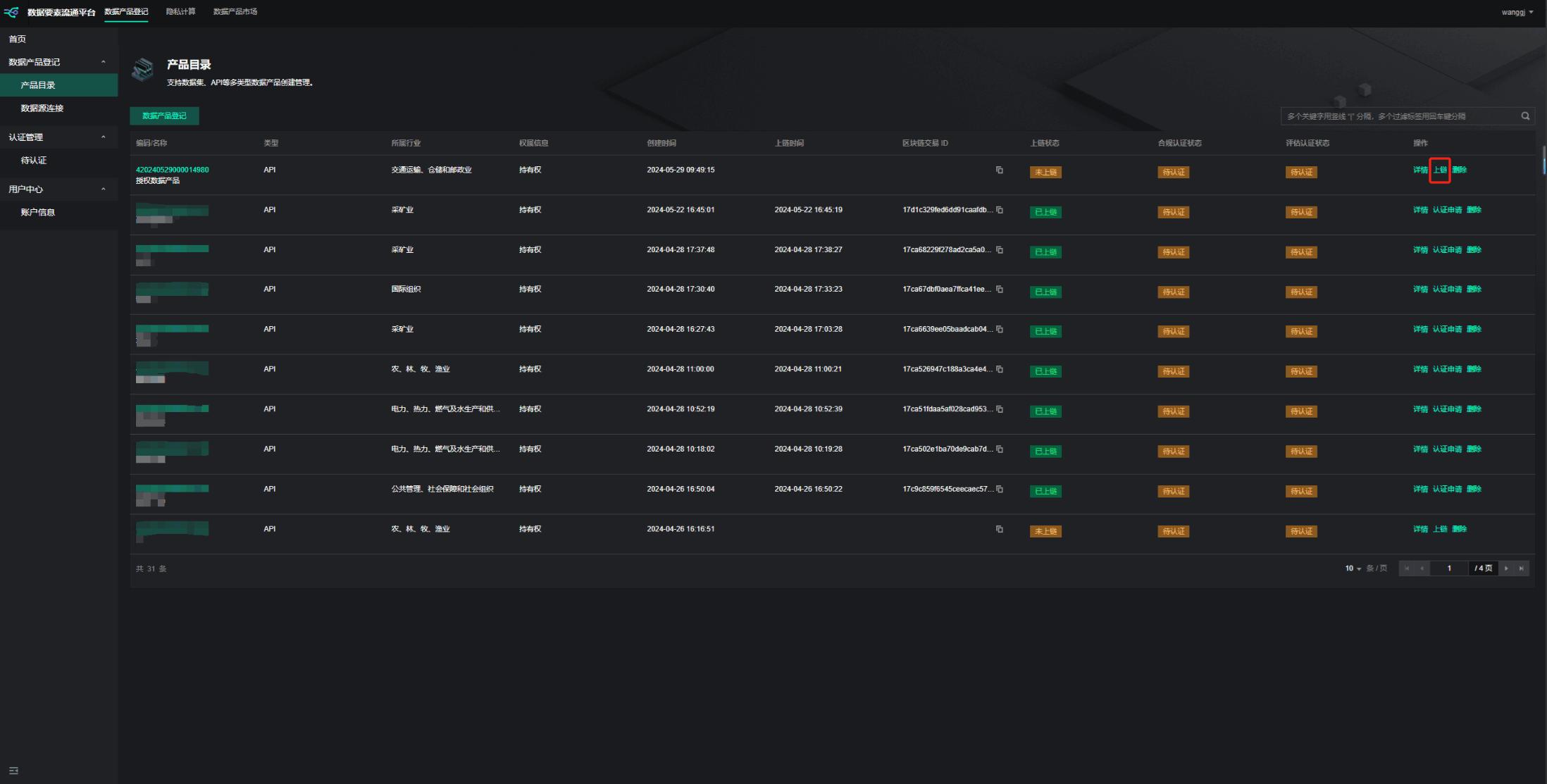Screen dimensions: 1547x784
Task: Click the search magnifier icon
Action: 1525,116
